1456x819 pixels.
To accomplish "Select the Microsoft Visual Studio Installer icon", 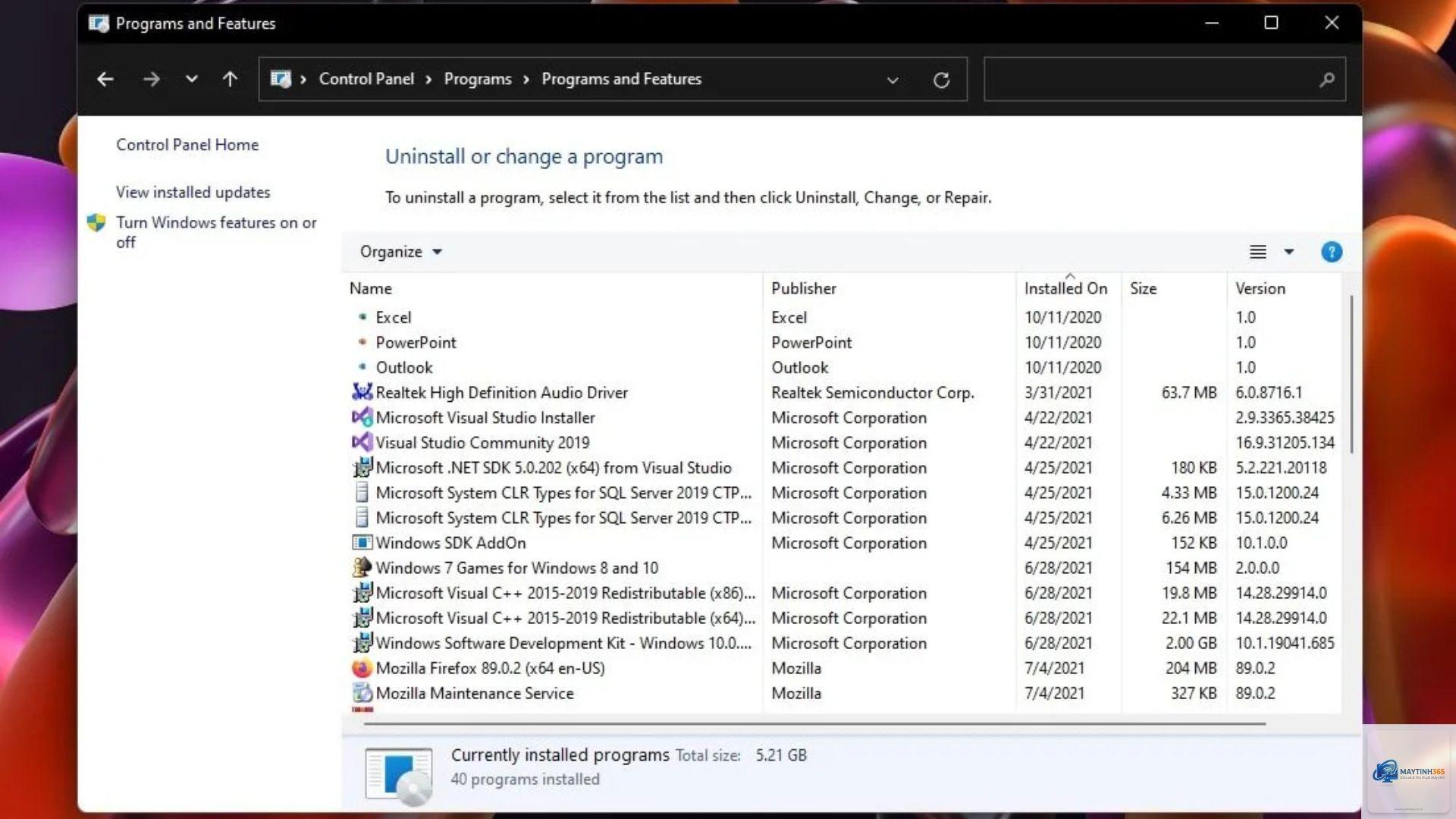I will pos(362,417).
